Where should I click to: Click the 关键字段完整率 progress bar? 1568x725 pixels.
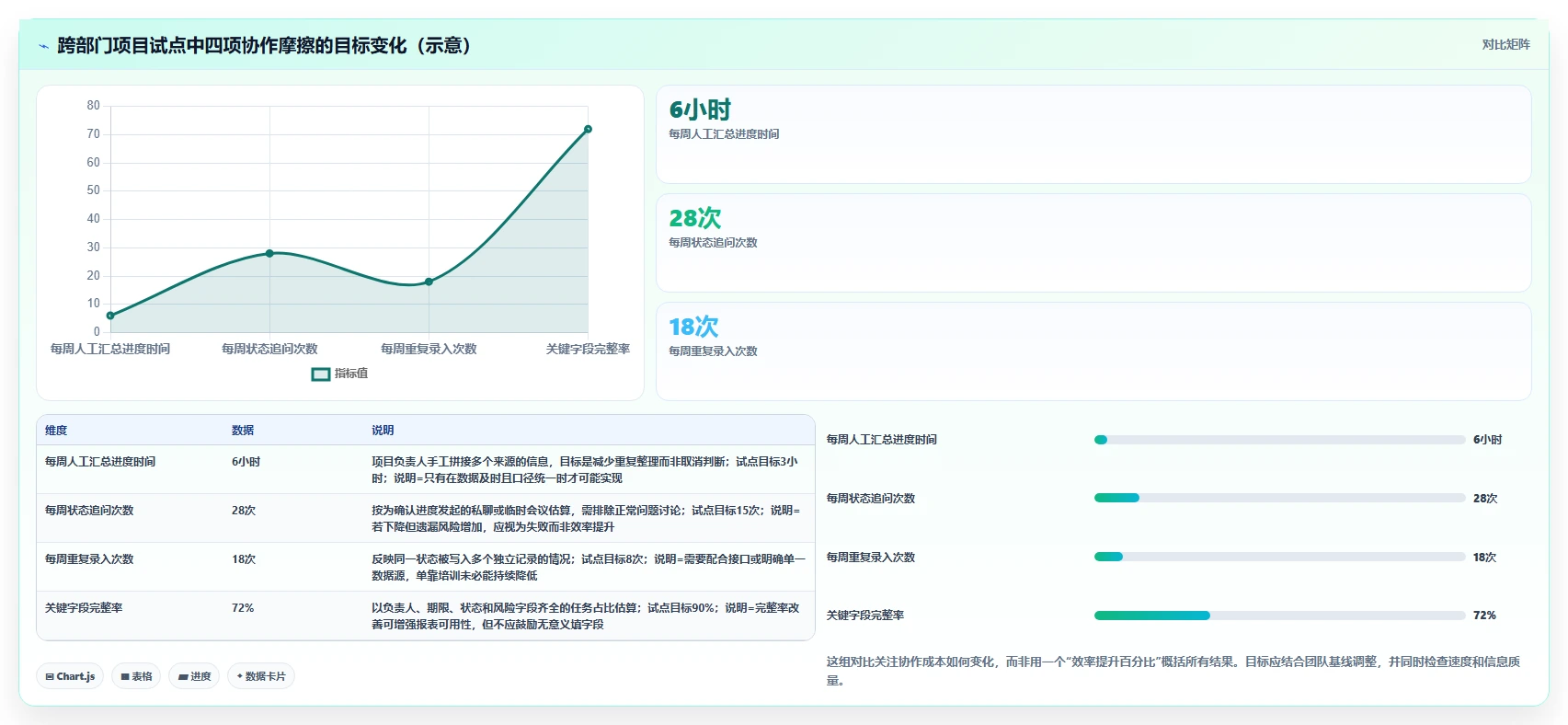[1279, 616]
